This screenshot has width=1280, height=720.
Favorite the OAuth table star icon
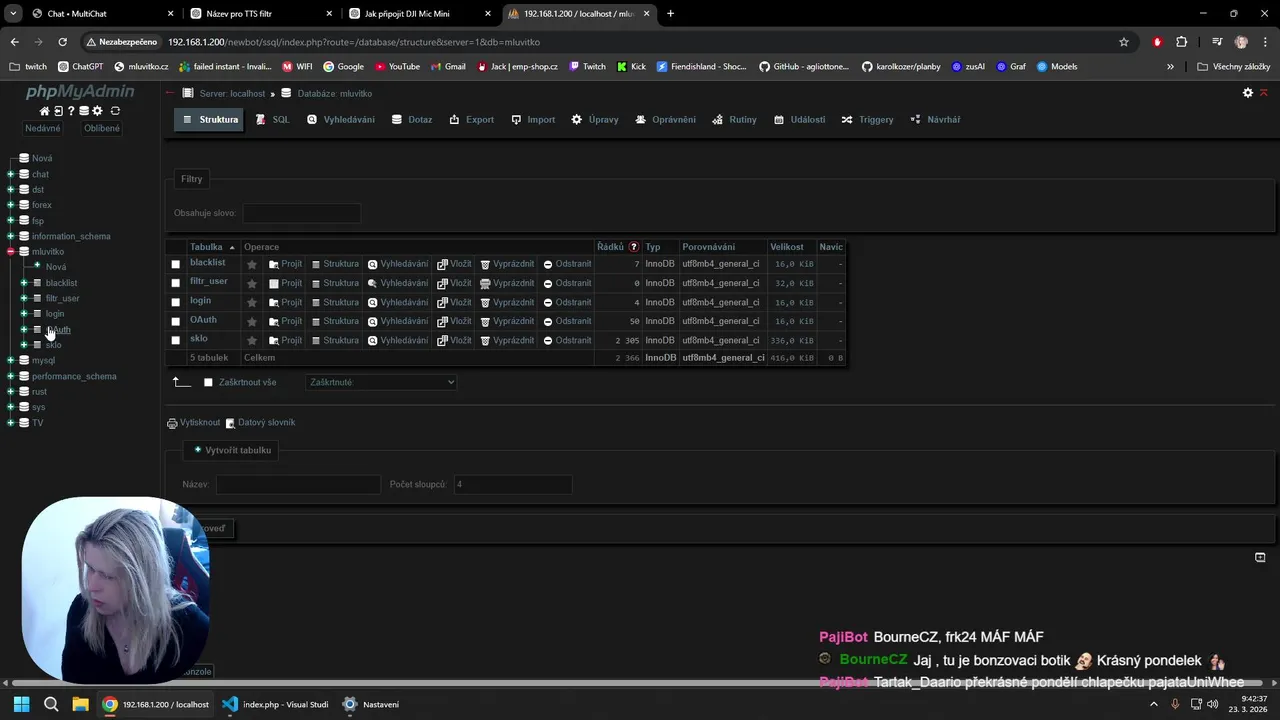[x=252, y=321]
